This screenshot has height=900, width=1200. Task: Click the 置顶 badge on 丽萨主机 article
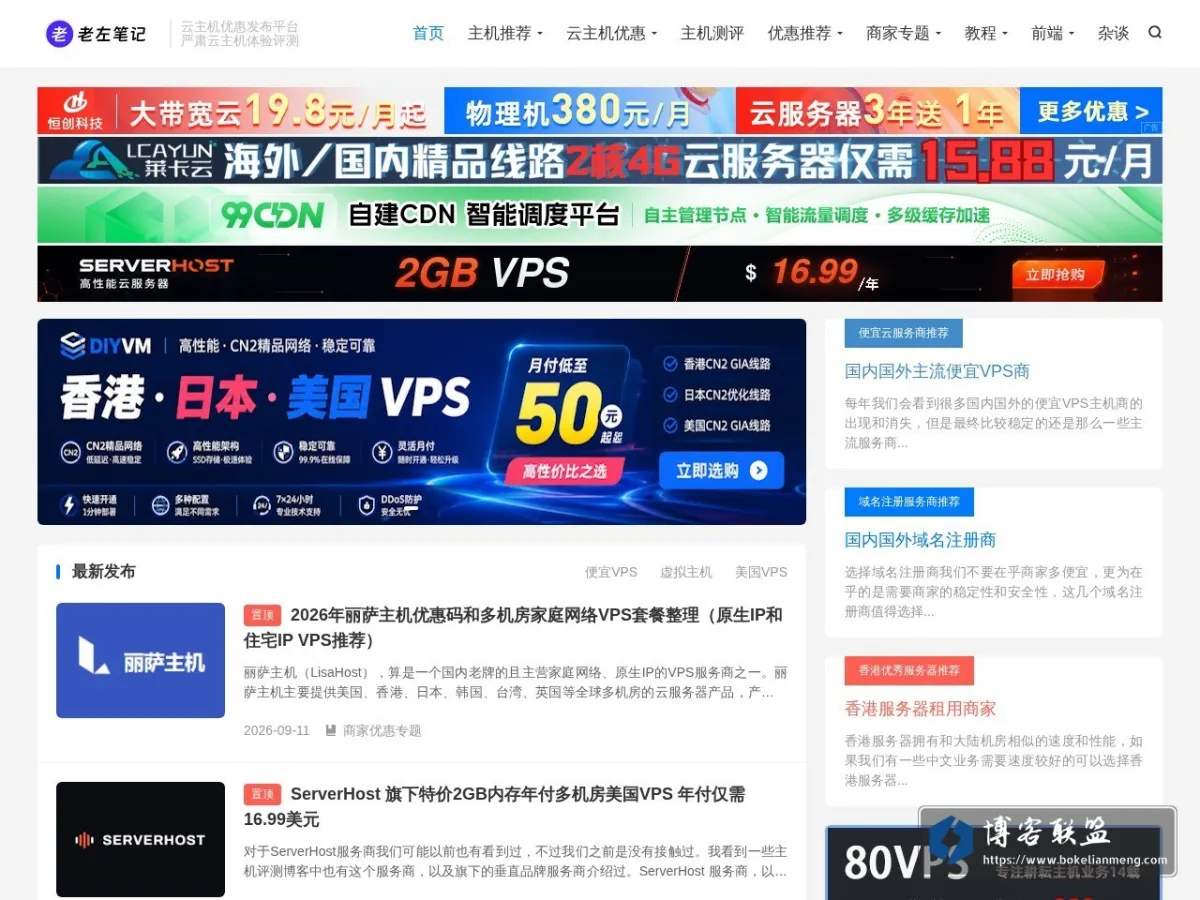[262, 615]
